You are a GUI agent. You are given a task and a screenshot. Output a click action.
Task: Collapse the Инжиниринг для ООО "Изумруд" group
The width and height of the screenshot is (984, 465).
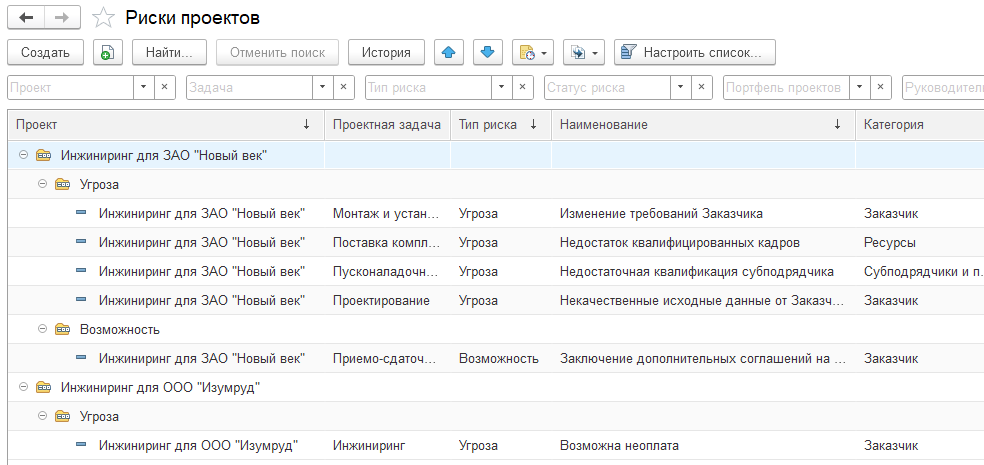tap(23, 387)
